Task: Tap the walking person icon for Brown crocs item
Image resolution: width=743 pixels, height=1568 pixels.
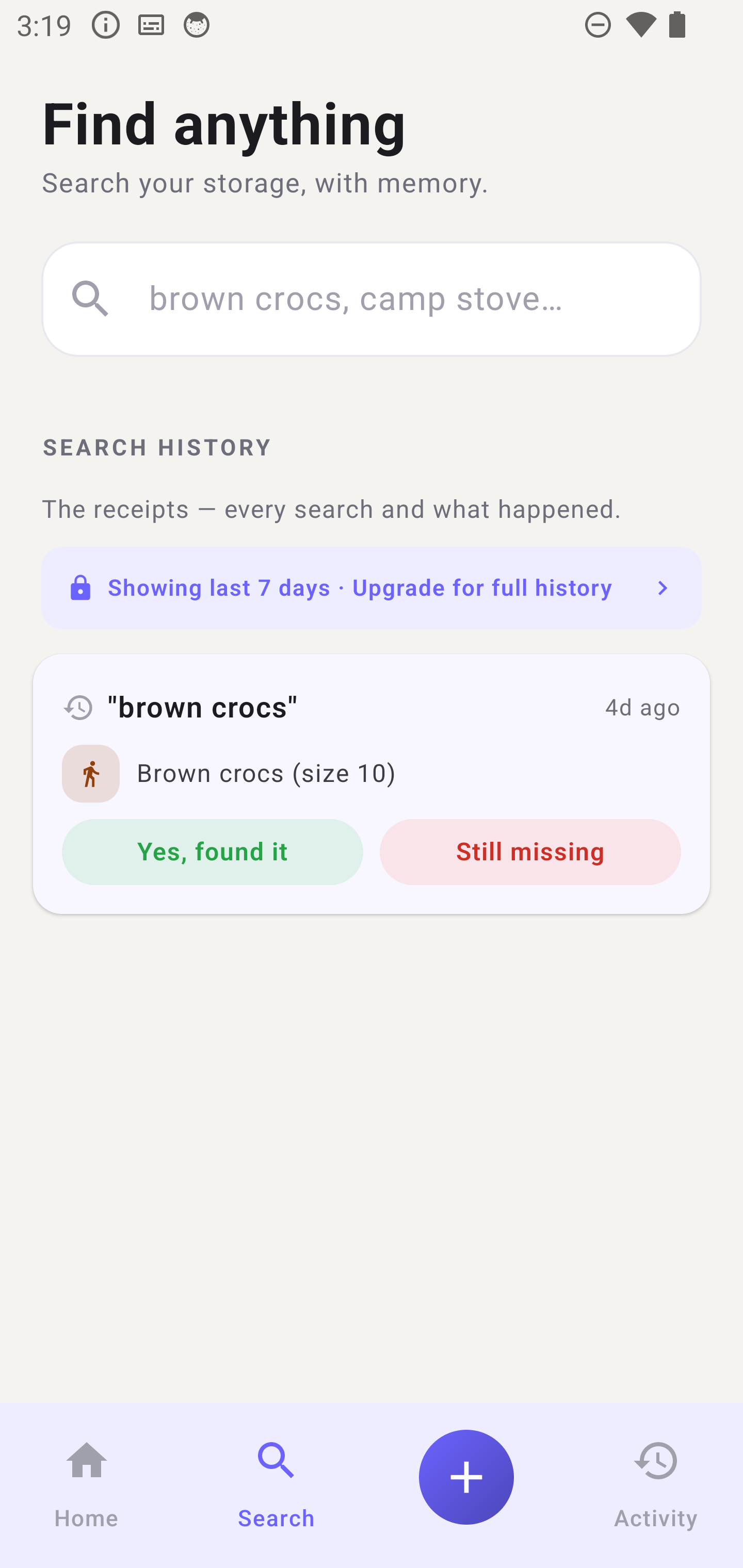Action: 90,773
